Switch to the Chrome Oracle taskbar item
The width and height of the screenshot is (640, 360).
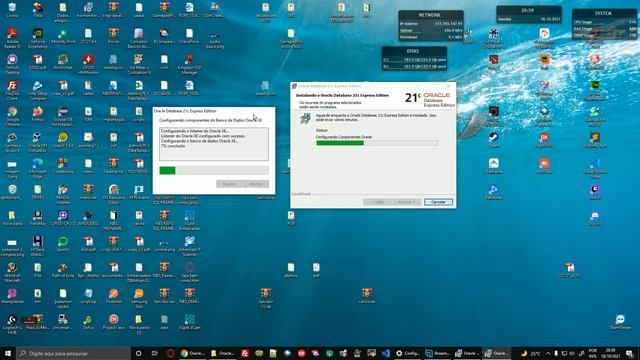point(192,353)
